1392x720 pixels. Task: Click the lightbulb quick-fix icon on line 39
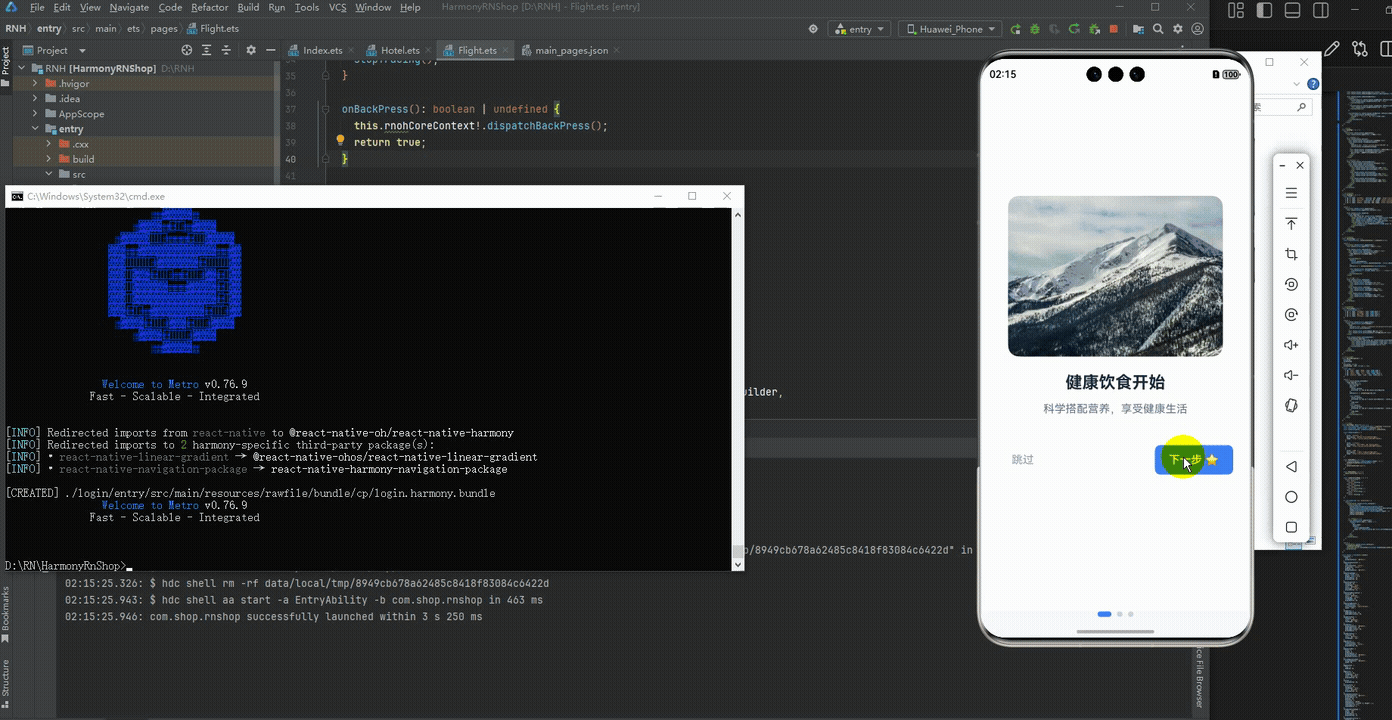click(x=340, y=141)
